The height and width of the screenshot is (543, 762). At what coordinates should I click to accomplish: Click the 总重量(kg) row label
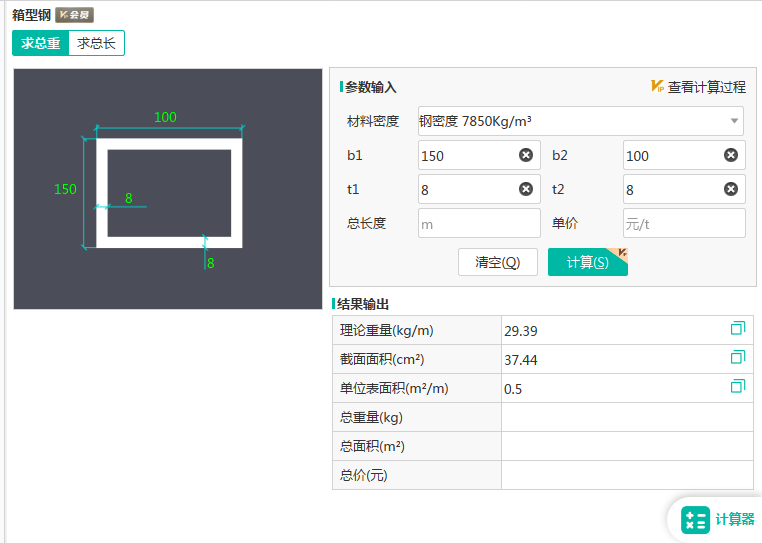[371, 418]
